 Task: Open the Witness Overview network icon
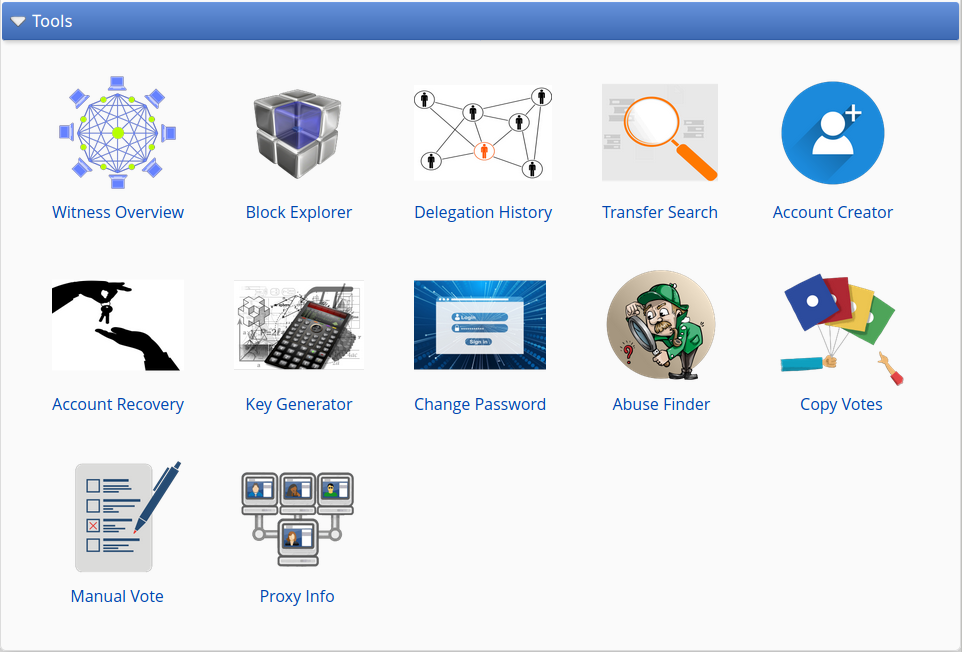pos(118,132)
